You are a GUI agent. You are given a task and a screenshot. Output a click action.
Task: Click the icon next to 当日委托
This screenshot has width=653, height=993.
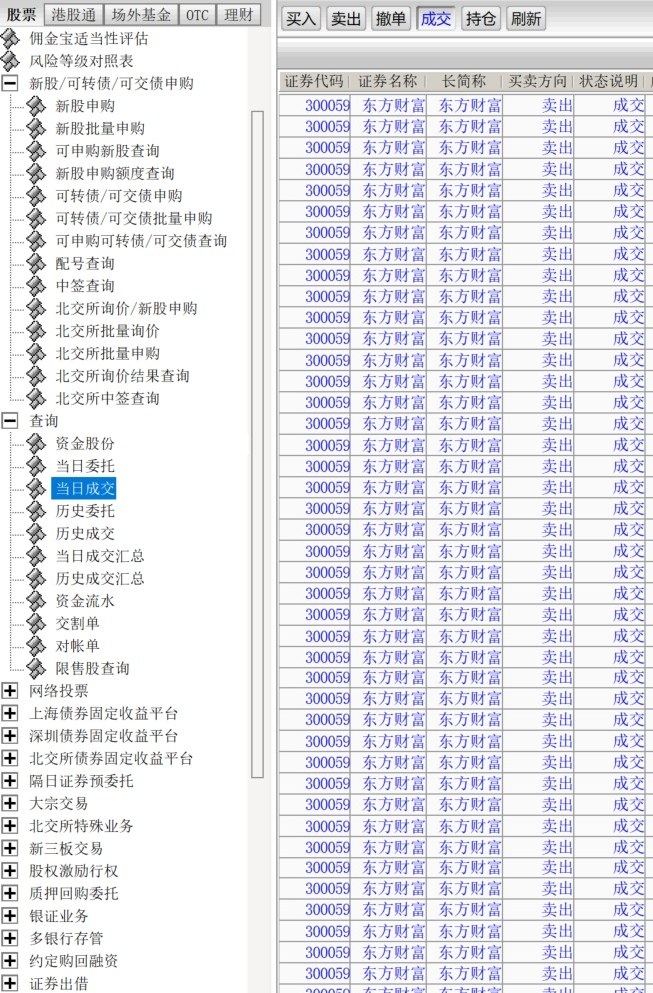coord(36,466)
